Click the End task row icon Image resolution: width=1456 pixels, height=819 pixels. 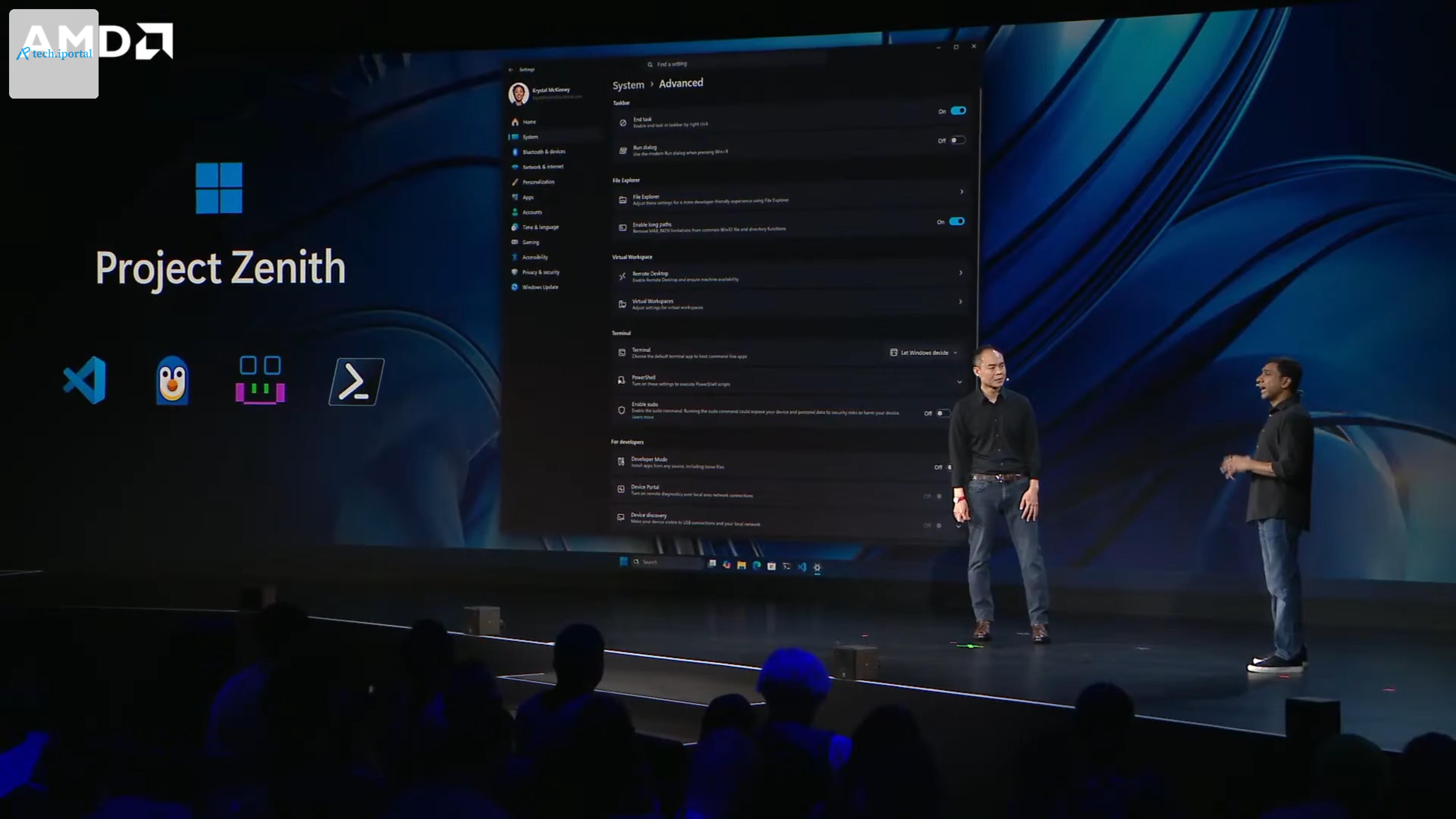point(623,122)
